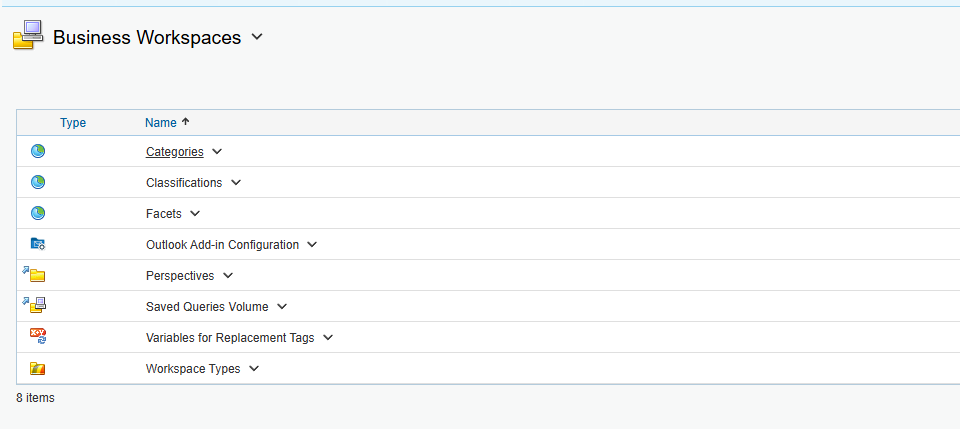Expand the Facets actions chevron
This screenshot has width=960, height=429.
[x=195, y=214]
